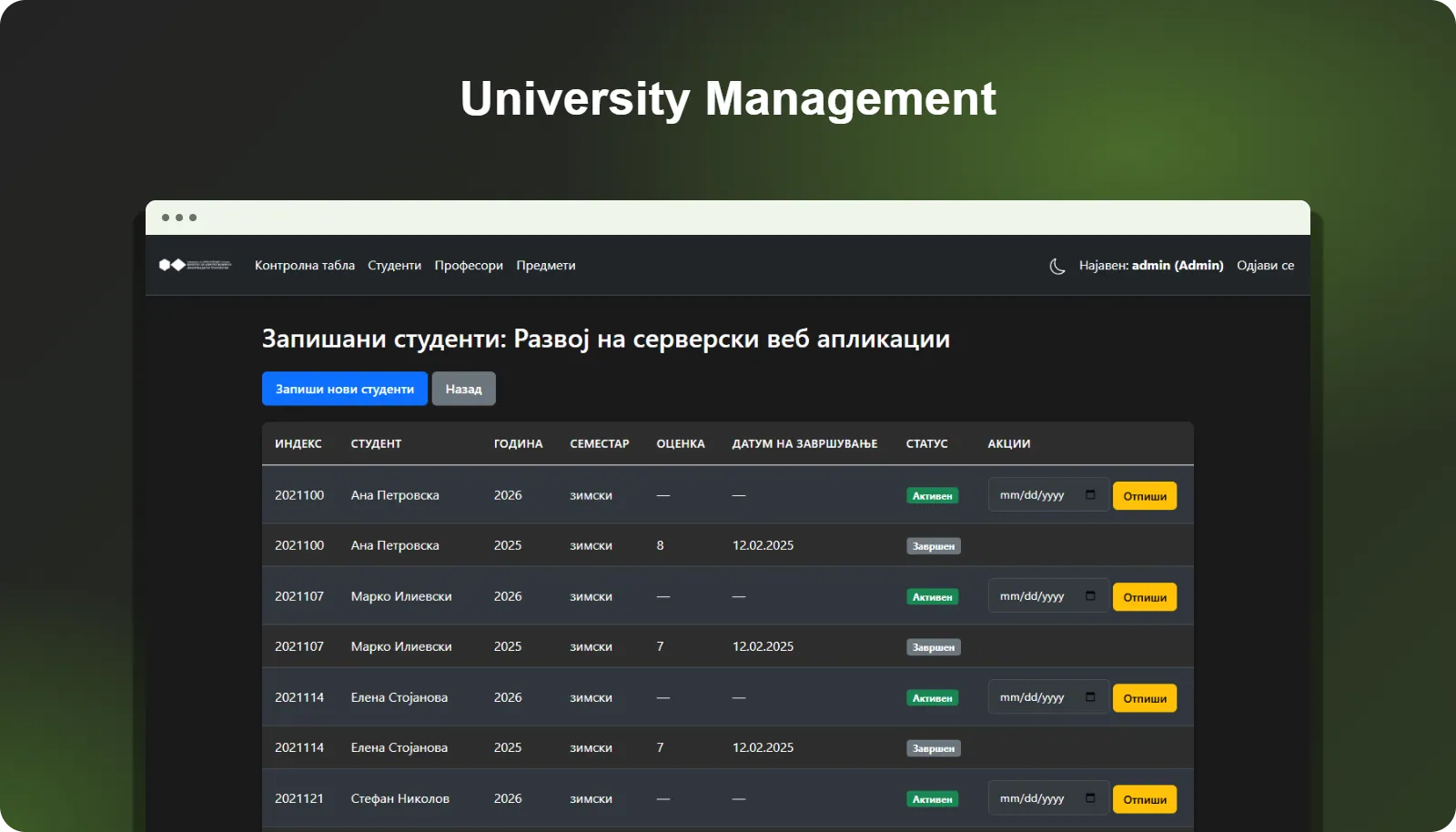
Task: Click Завршен badge in Марко Илиевски 2025 row
Action: [x=934, y=647]
